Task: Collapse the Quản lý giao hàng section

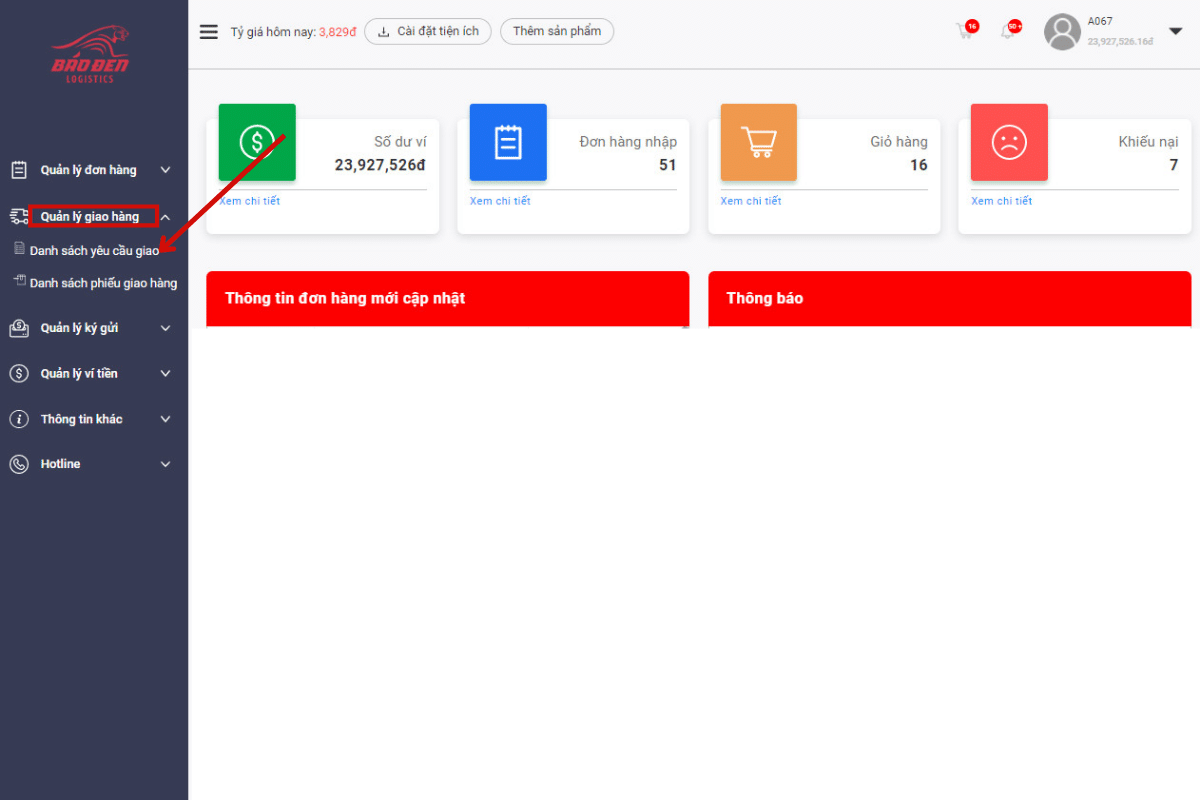Action: pyautogui.click(x=166, y=217)
